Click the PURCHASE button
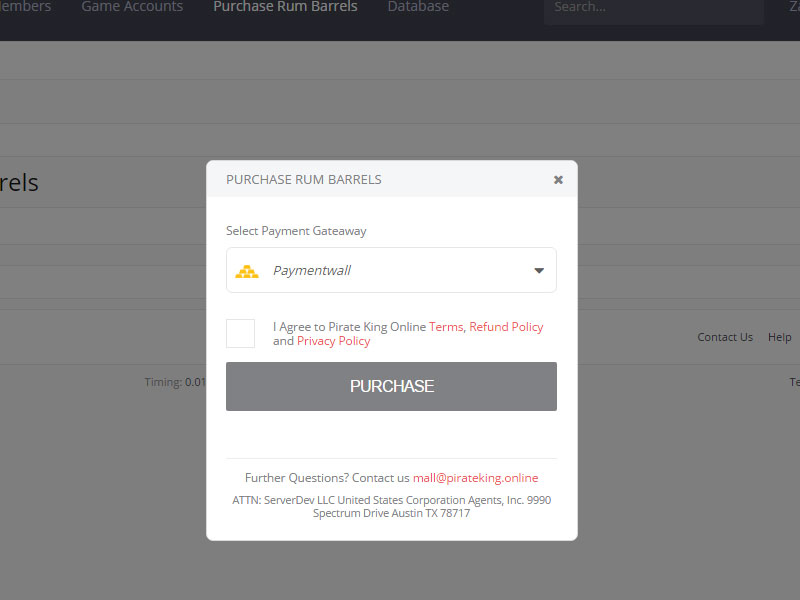Viewport: 800px width, 600px height. (391, 386)
